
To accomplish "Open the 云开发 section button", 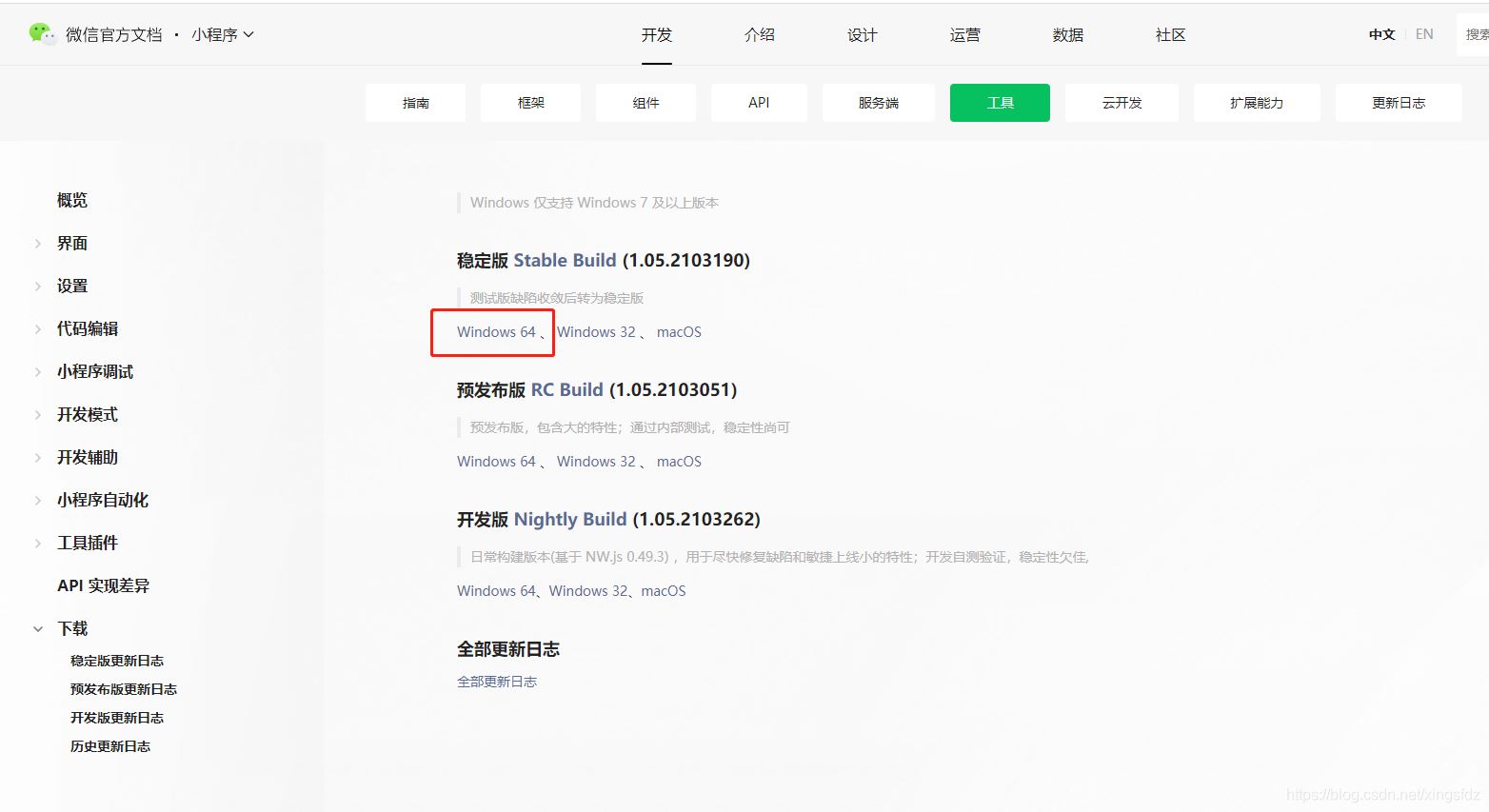I will [1122, 103].
